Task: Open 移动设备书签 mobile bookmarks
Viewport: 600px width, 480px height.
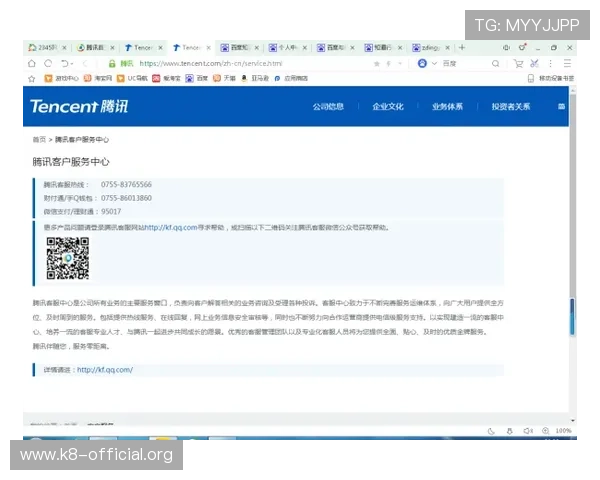Action: (x=551, y=78)
